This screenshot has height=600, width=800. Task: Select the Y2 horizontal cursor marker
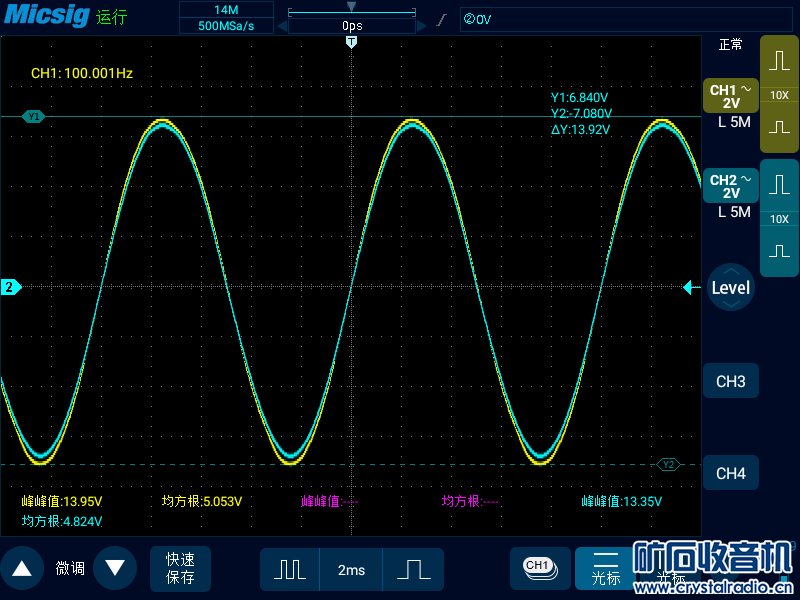tap(668, 464)
